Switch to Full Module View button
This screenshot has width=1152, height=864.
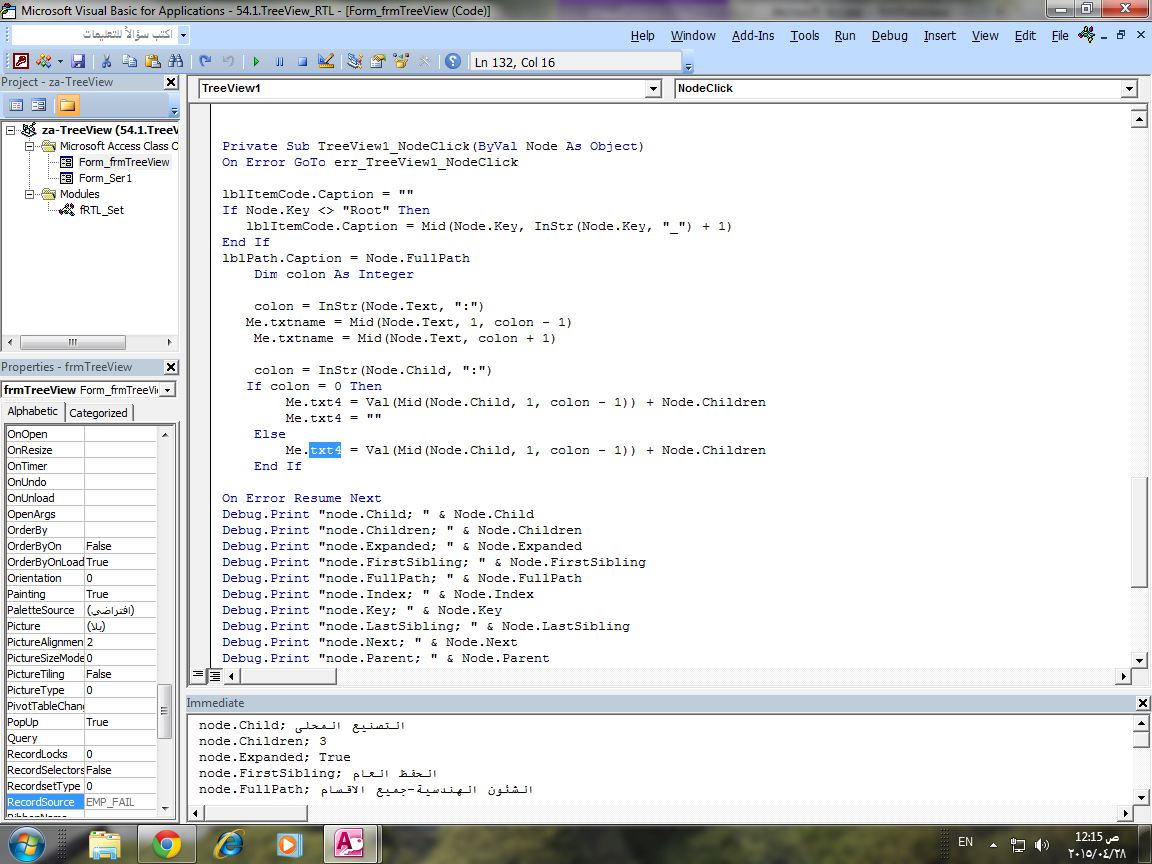click(x=215, y=674)
